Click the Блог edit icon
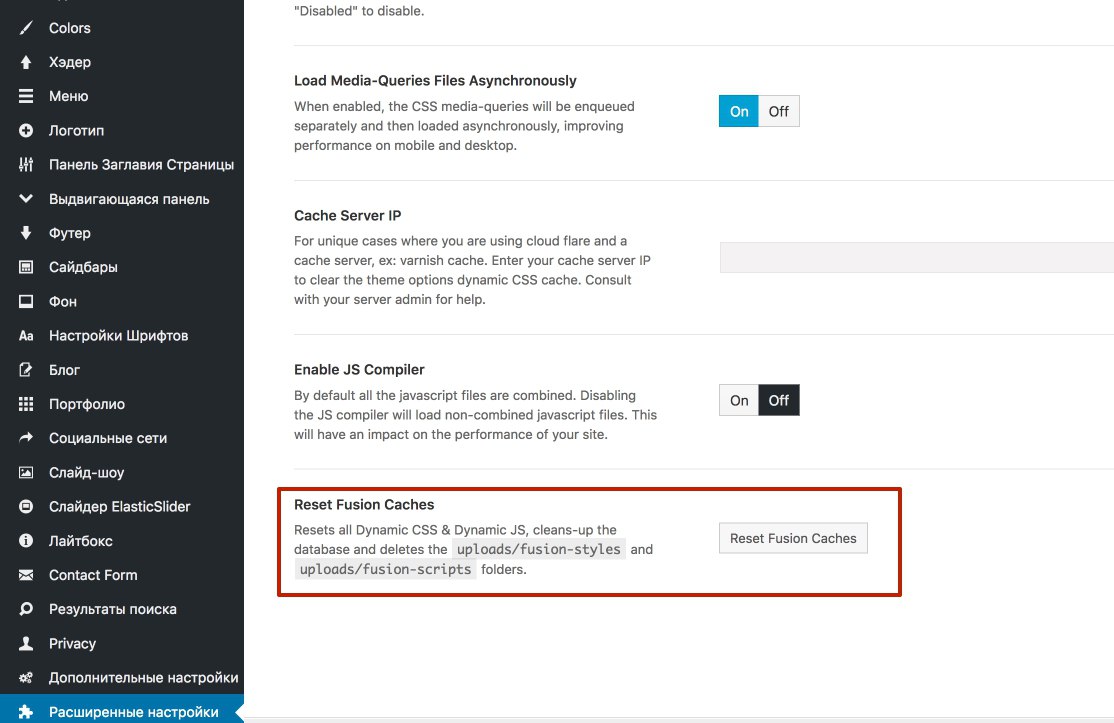This screenshot has height=723, width=1114. (x=26, y=370)
